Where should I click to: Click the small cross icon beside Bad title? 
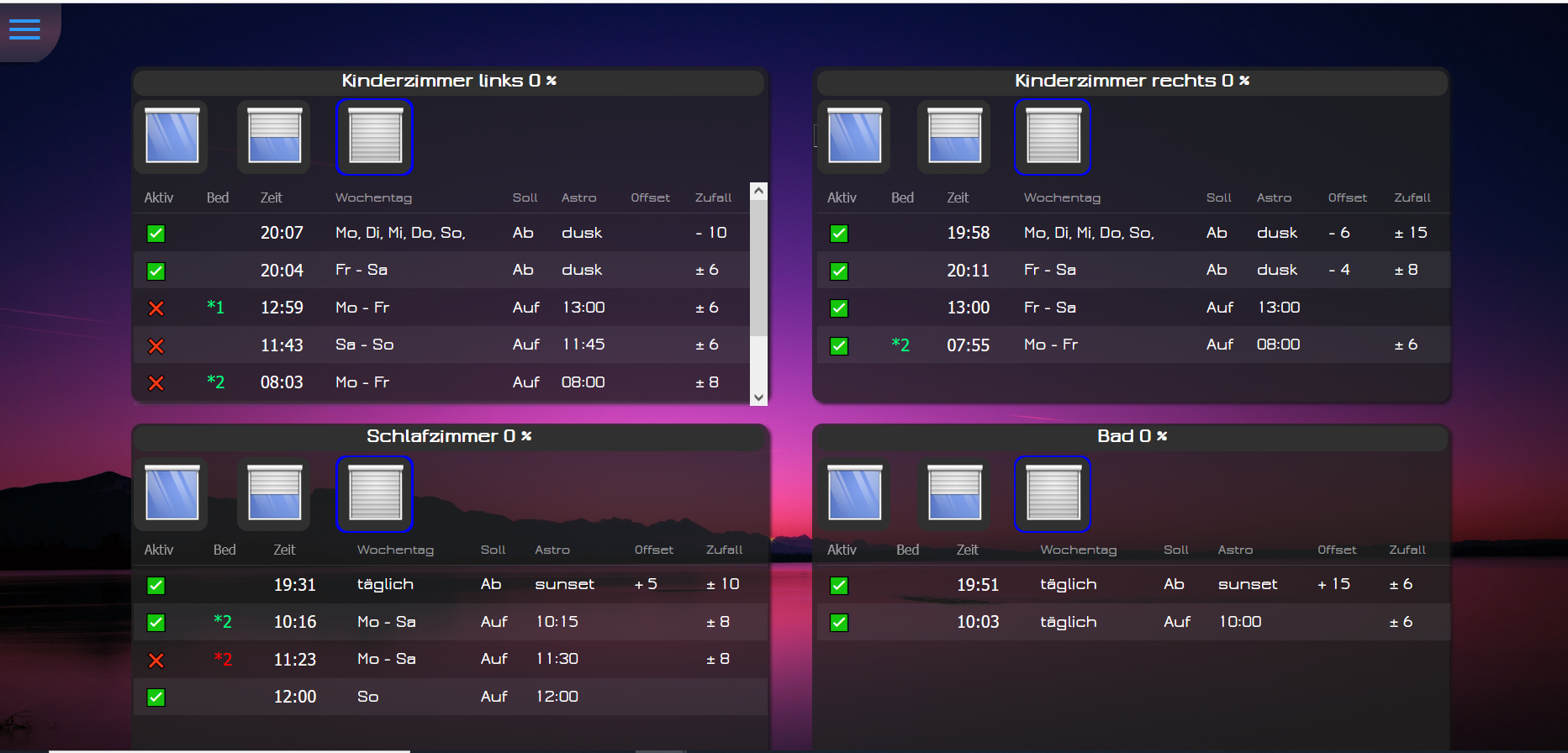point(1162,436)
